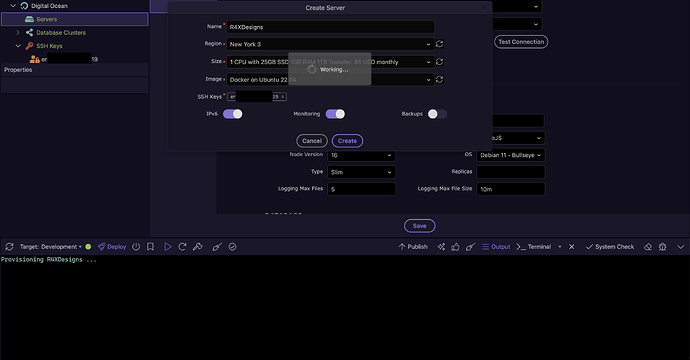Click the X icon after Terminal dropdown

click(572, 247)
